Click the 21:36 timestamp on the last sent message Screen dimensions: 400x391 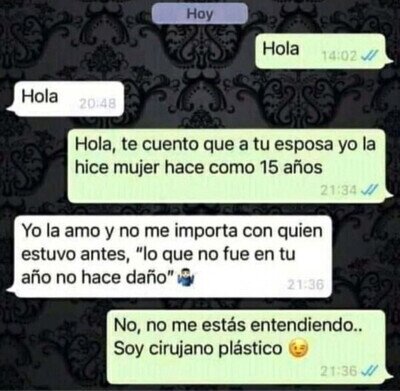click(339, 371)
